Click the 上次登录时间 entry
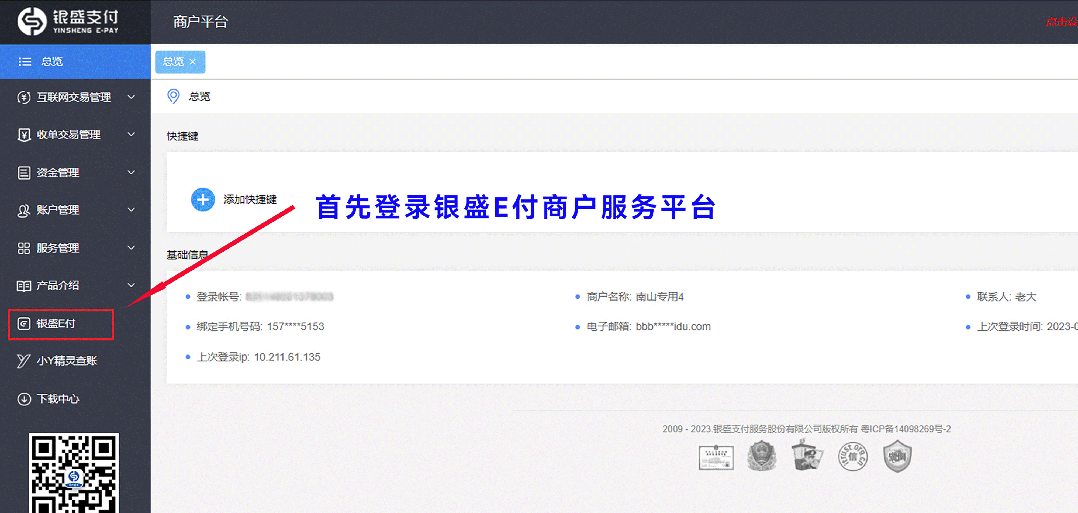 tap(1027, 327)
